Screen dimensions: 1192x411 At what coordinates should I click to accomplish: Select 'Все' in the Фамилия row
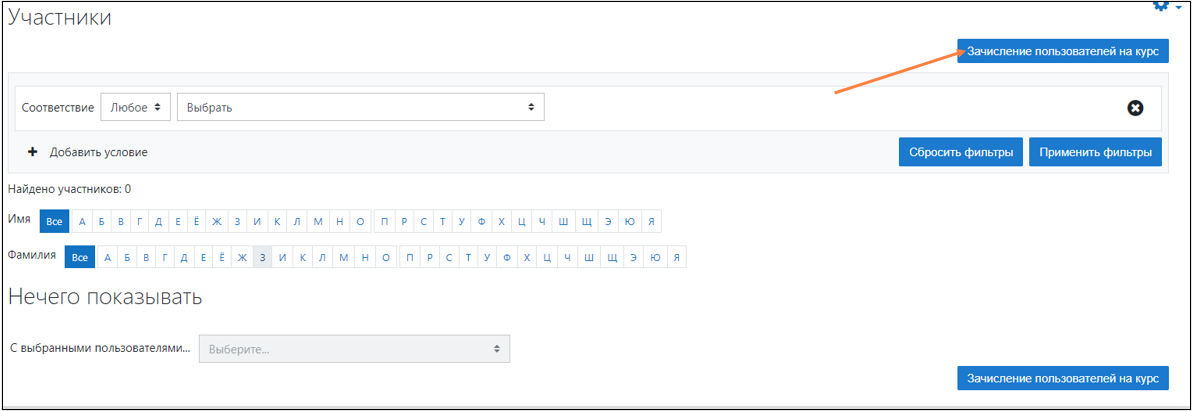tap(80, 258)
